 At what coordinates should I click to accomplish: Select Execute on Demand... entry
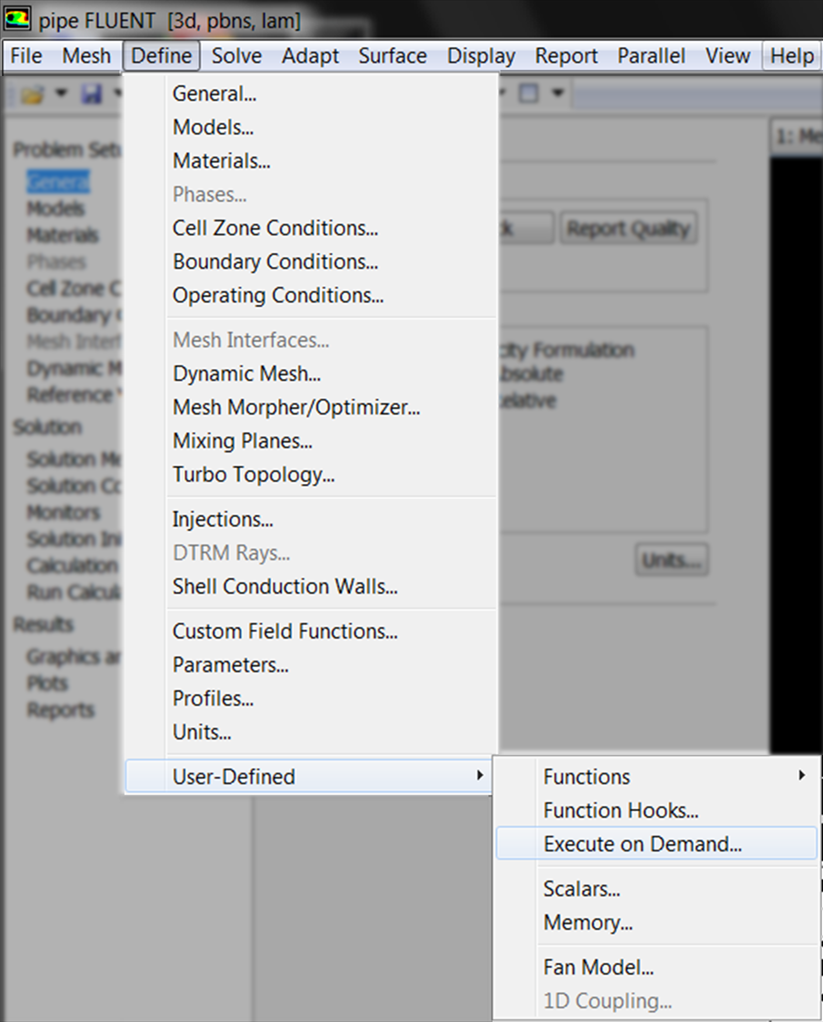coord(656,844)
